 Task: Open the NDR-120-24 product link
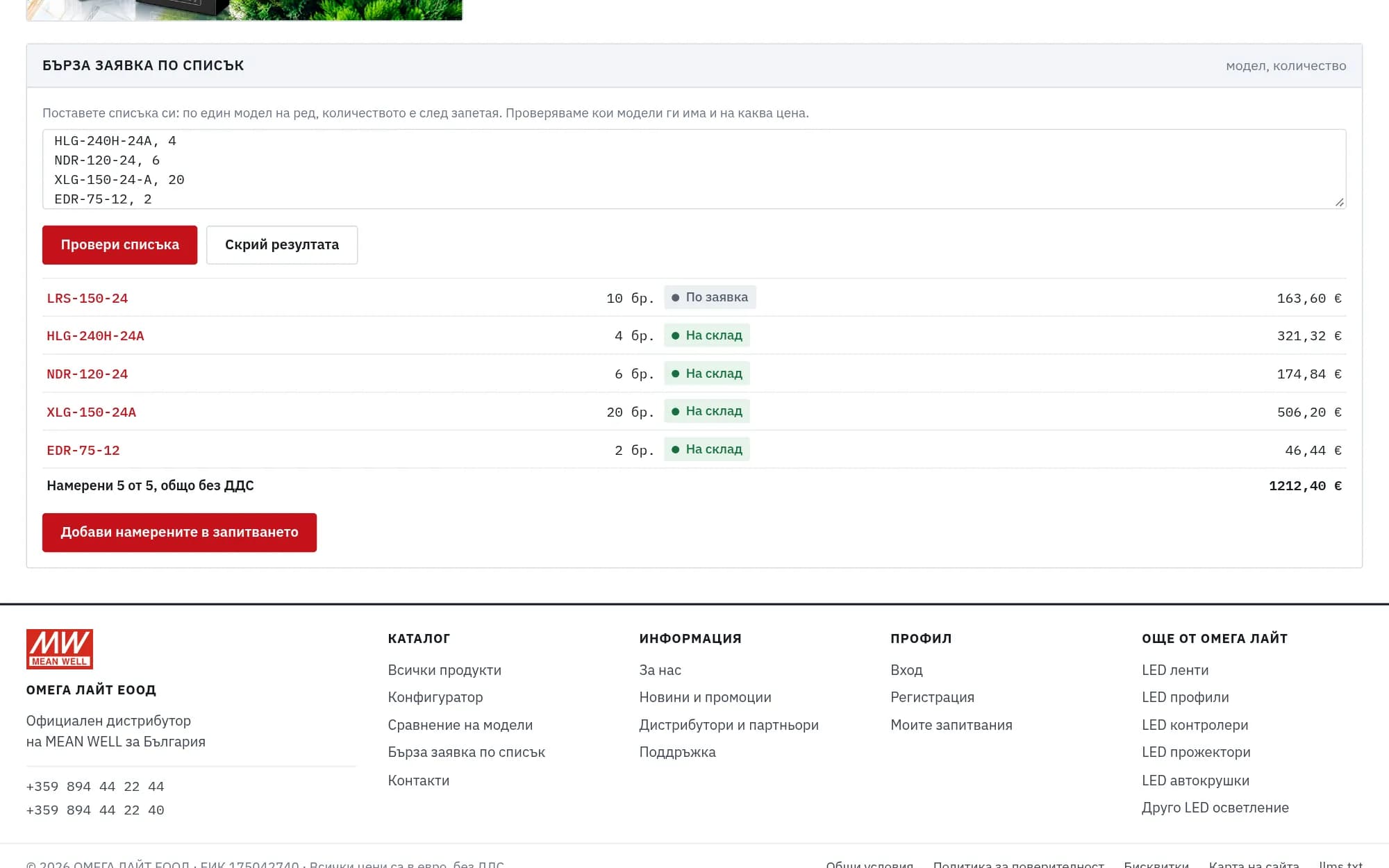click(x=88, y=374)
